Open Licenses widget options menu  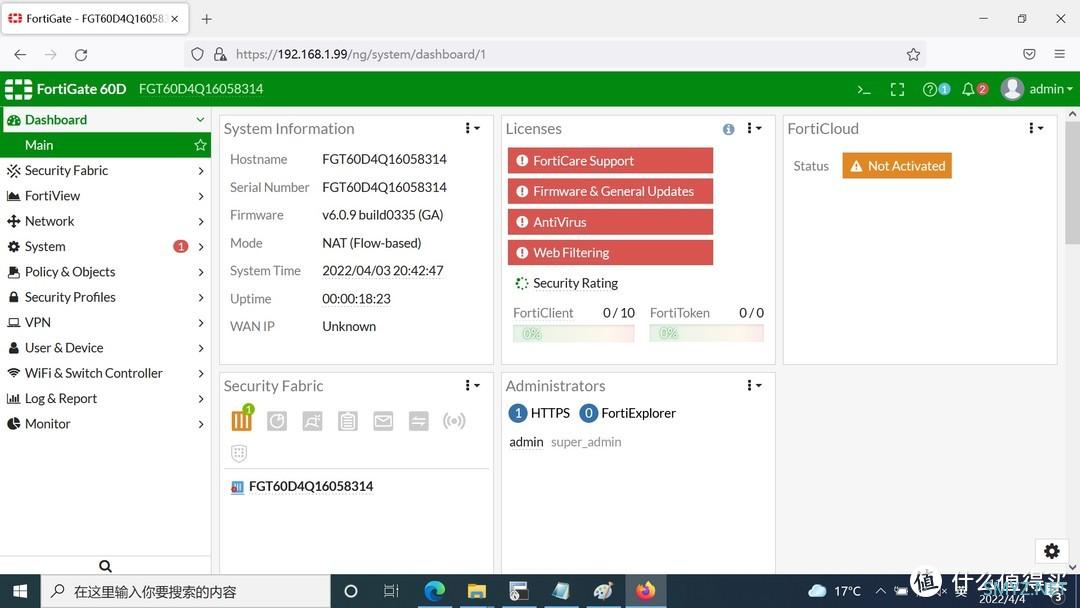[754, 128]
